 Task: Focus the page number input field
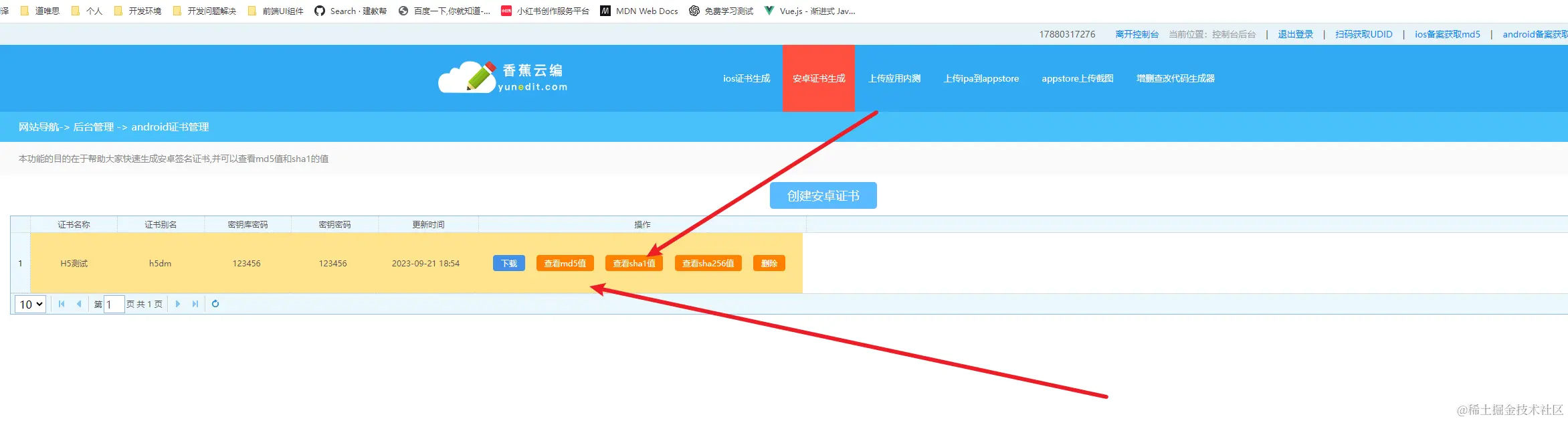tap(114, 305)
